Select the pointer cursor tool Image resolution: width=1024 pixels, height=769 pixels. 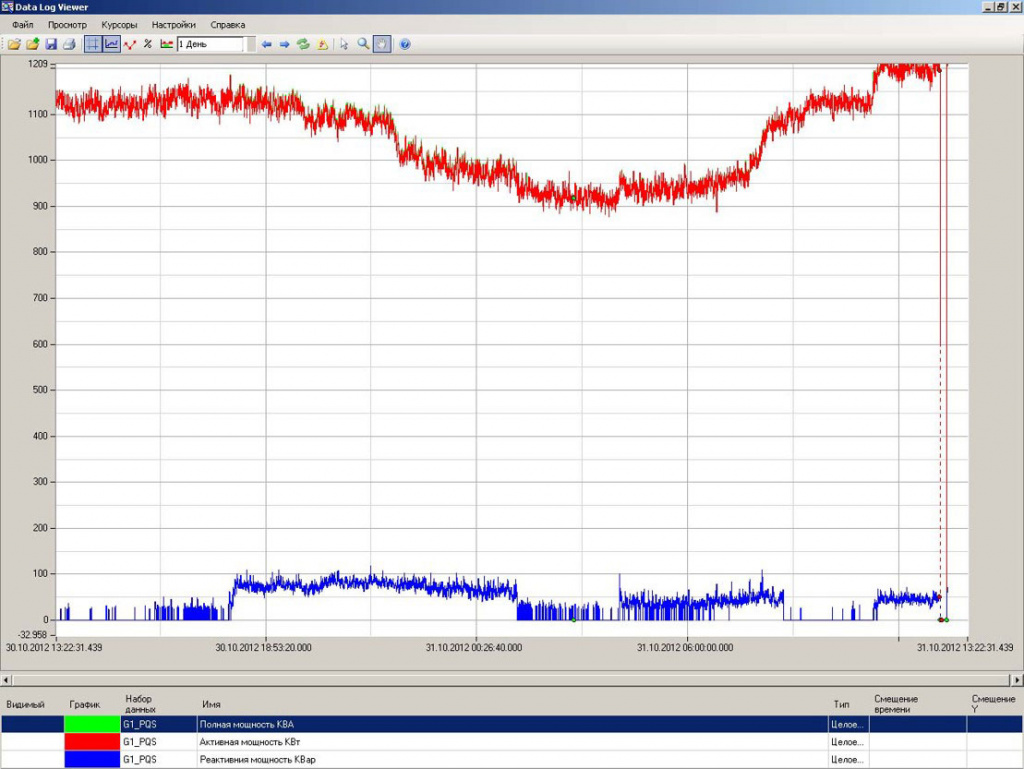pos(344,44)
